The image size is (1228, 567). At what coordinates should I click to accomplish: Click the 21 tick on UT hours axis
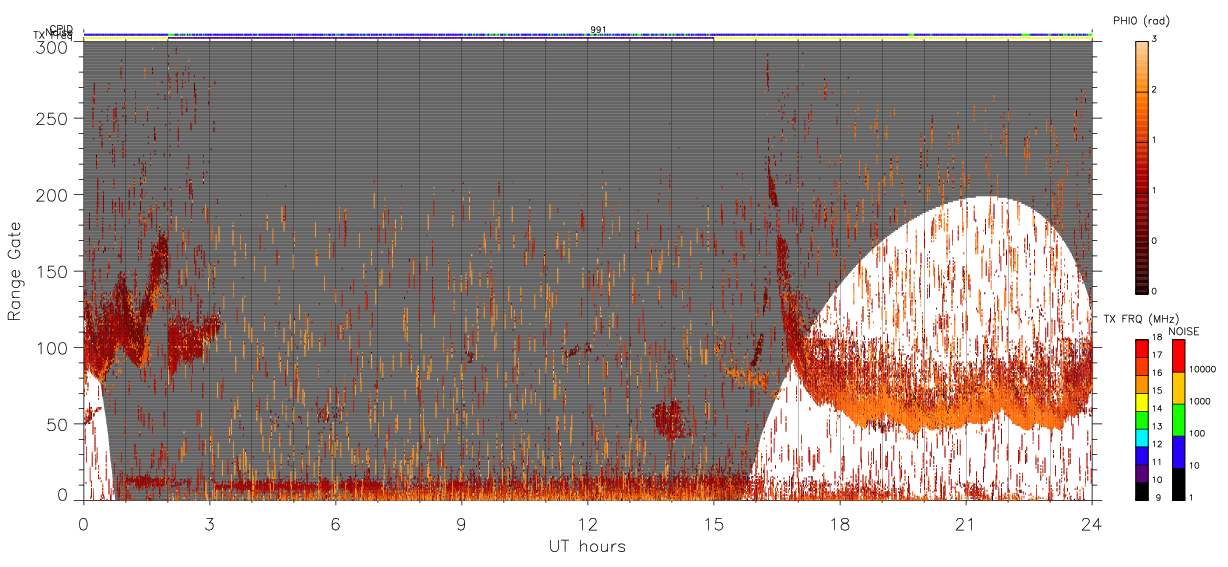tap(965, 524)
